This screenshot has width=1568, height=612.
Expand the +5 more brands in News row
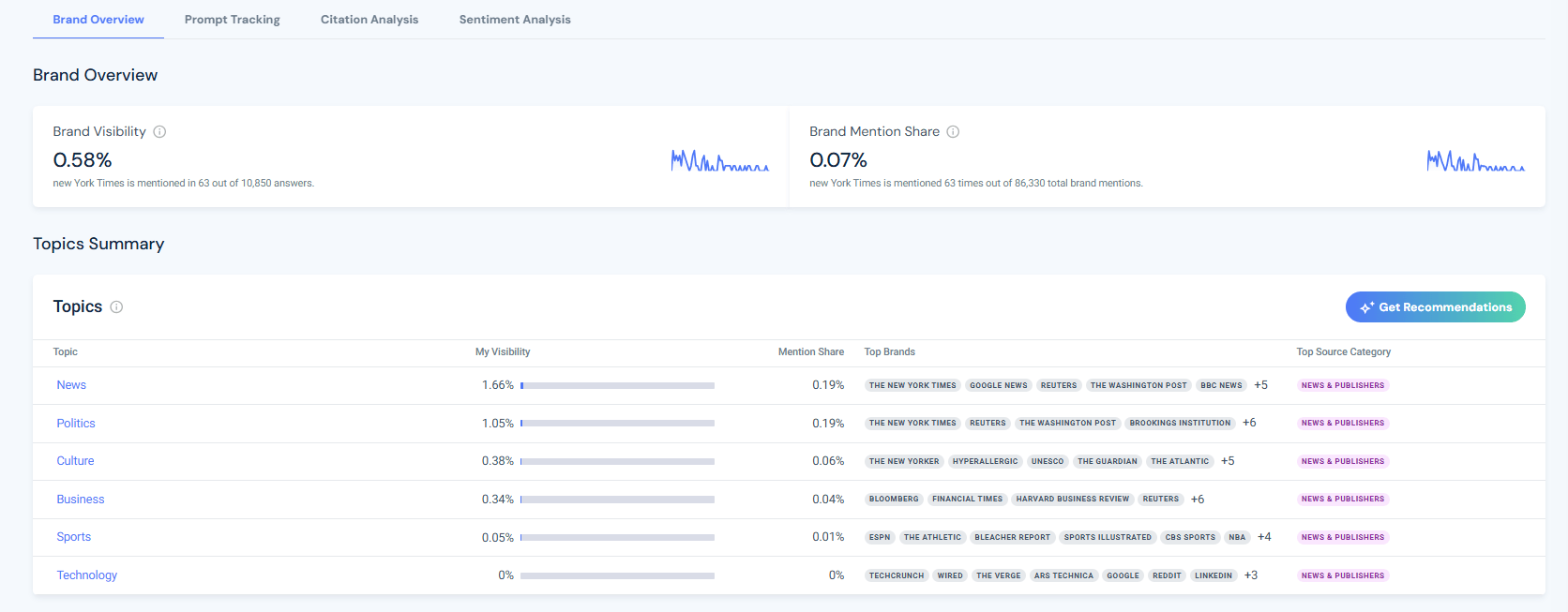click(x=1261, y=385)
